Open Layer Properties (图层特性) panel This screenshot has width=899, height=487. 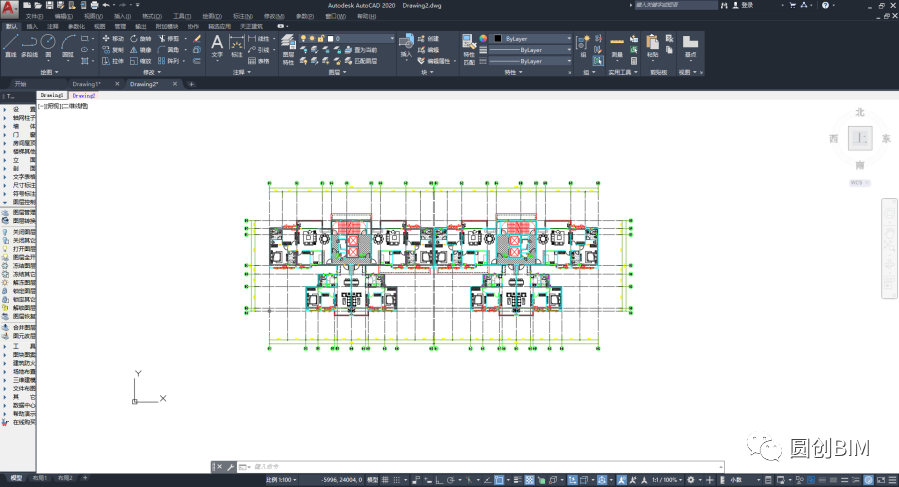coord(288,49)
